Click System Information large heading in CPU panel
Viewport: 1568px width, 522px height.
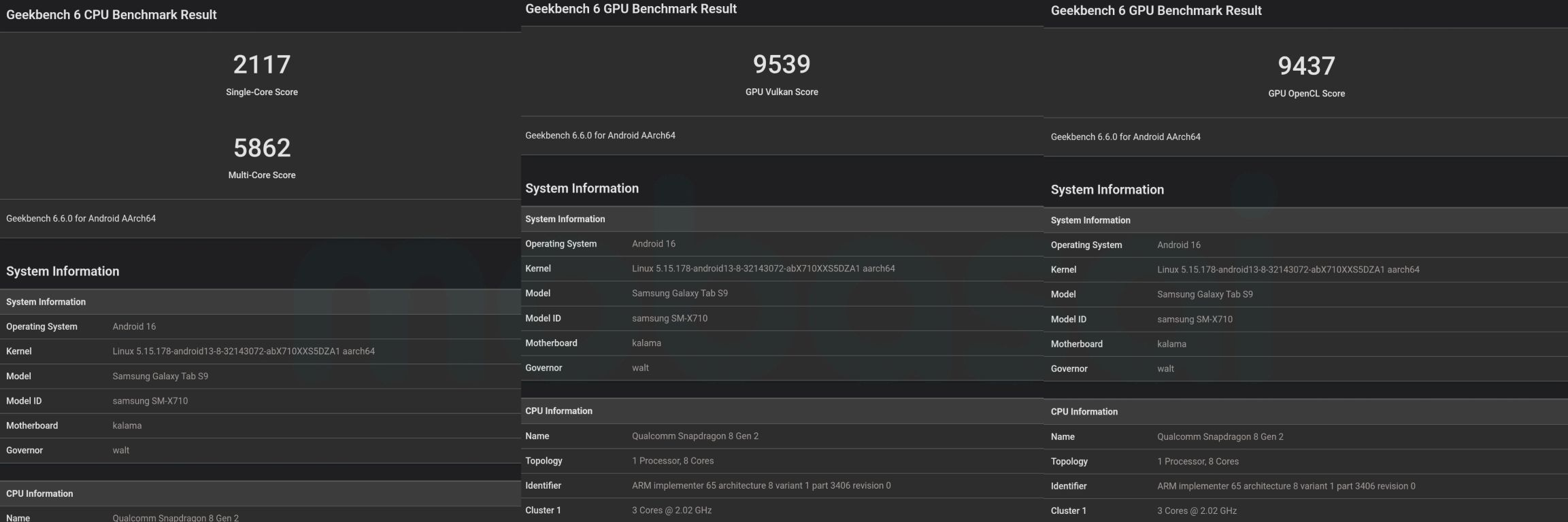pyautogui.click(x=63, y=271)
